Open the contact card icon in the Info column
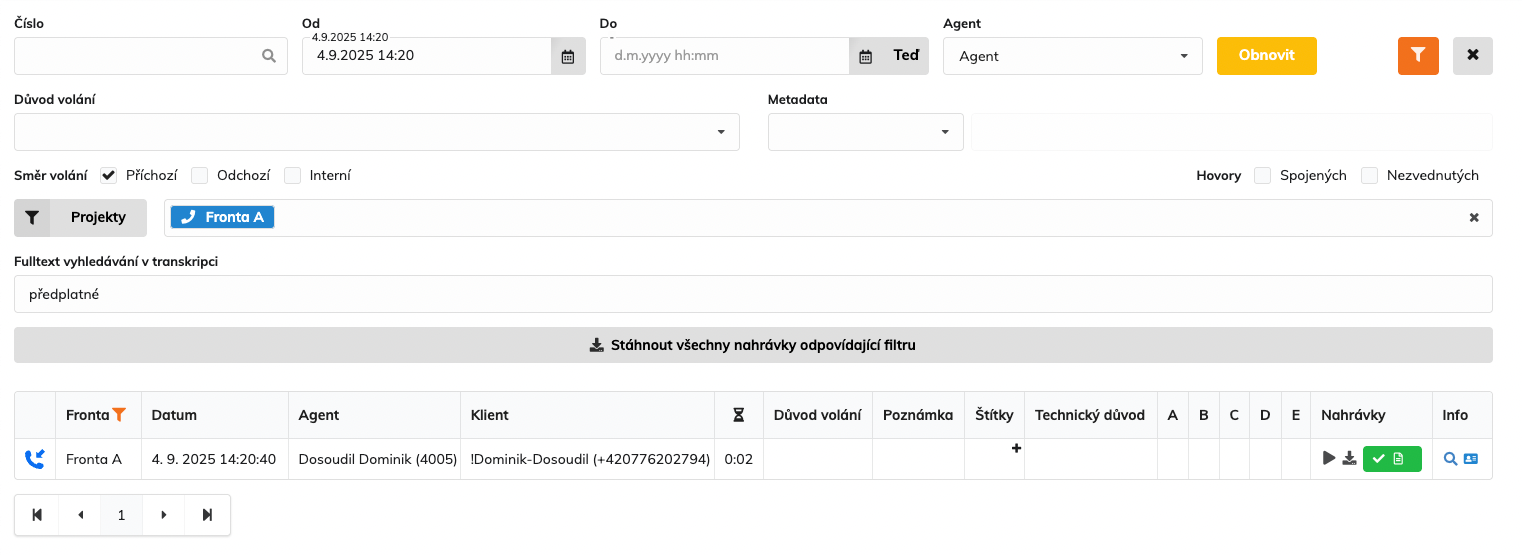This screenshot has width=1522, height=555. pos(1471,459)
